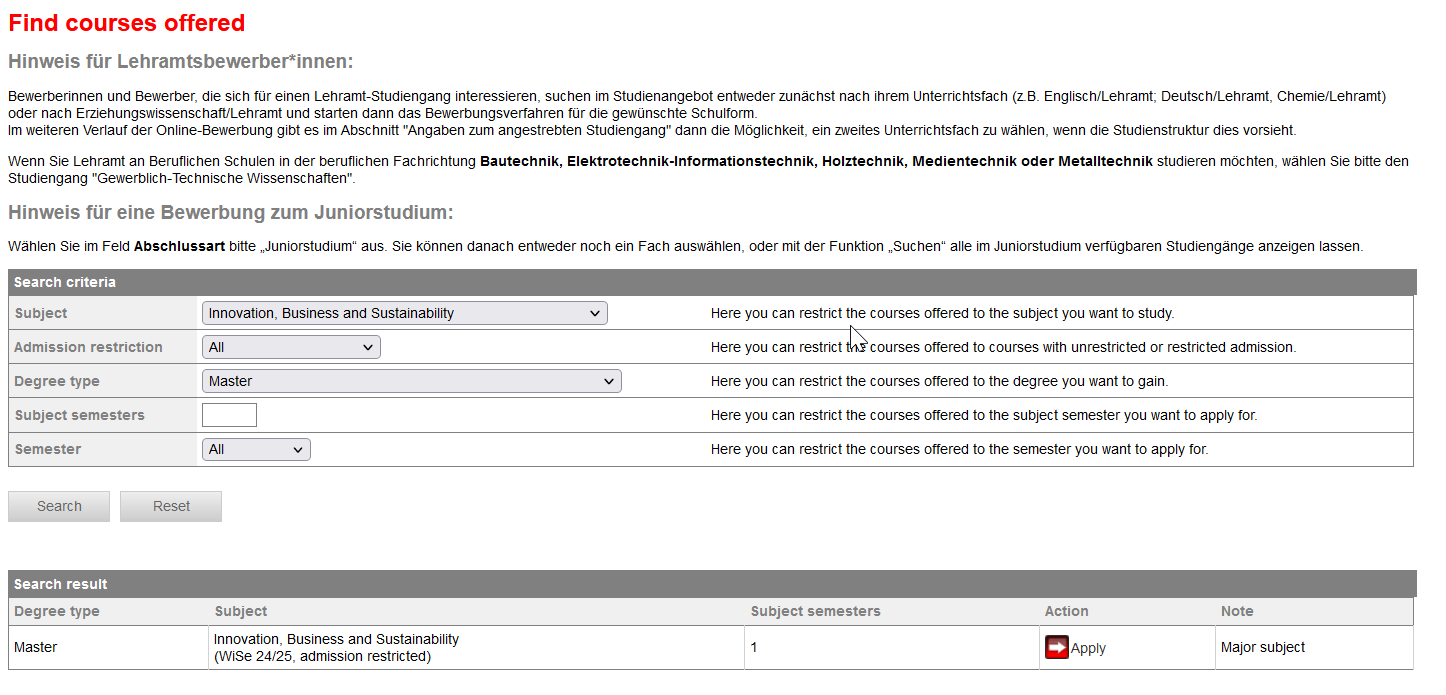Select the Master result row cell
Viewport: 1446px width, 695px height.
pos(35,647)
